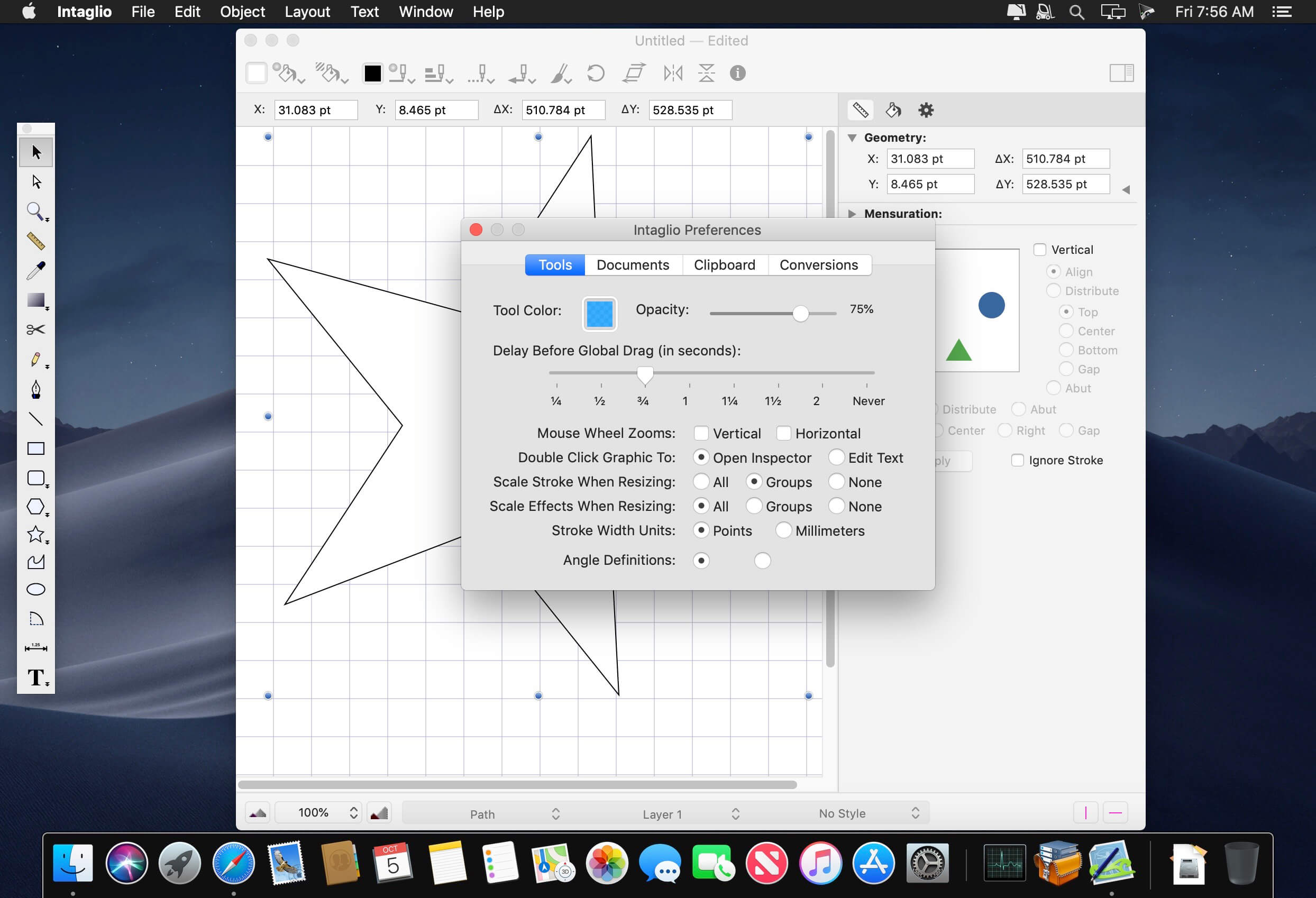
Task: Click the horizontal guide line button
Action: pos(1115,812)
